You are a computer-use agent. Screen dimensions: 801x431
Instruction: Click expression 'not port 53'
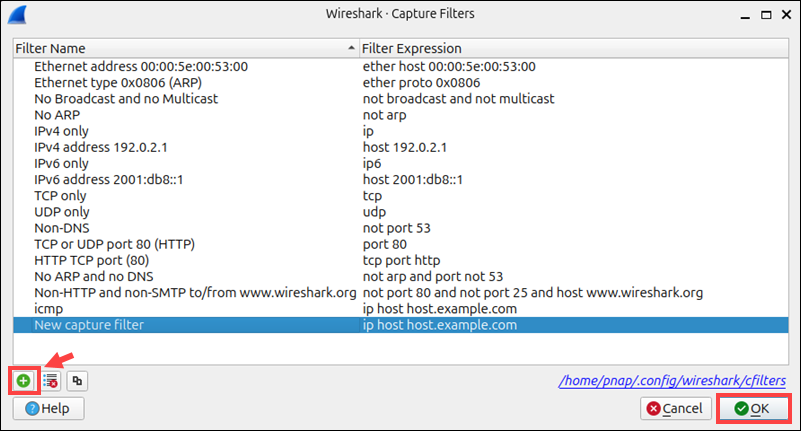pyautogui.click(x=396, y=228)
